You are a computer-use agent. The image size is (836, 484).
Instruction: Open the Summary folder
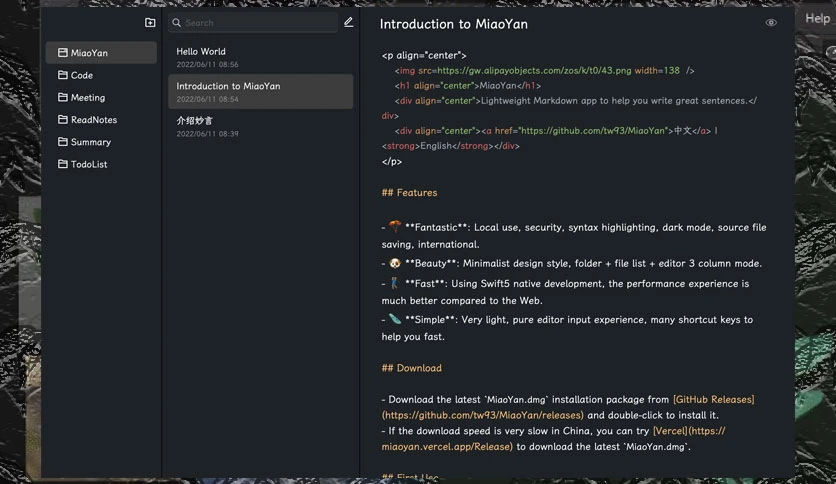point(101,142)
